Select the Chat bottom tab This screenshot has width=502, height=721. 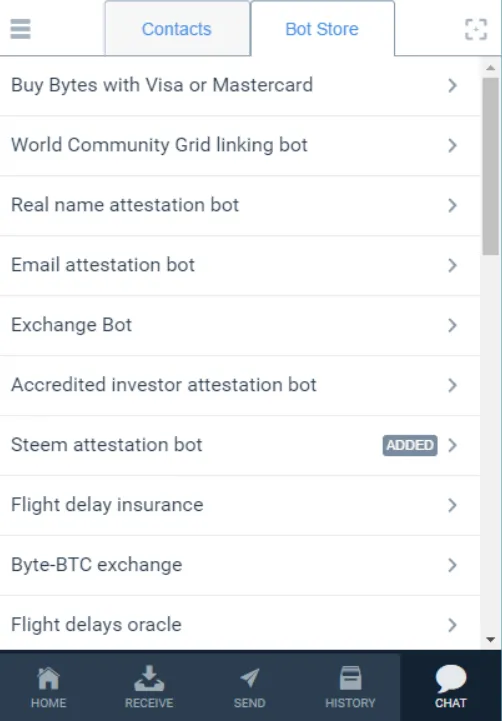click(451, 687)
